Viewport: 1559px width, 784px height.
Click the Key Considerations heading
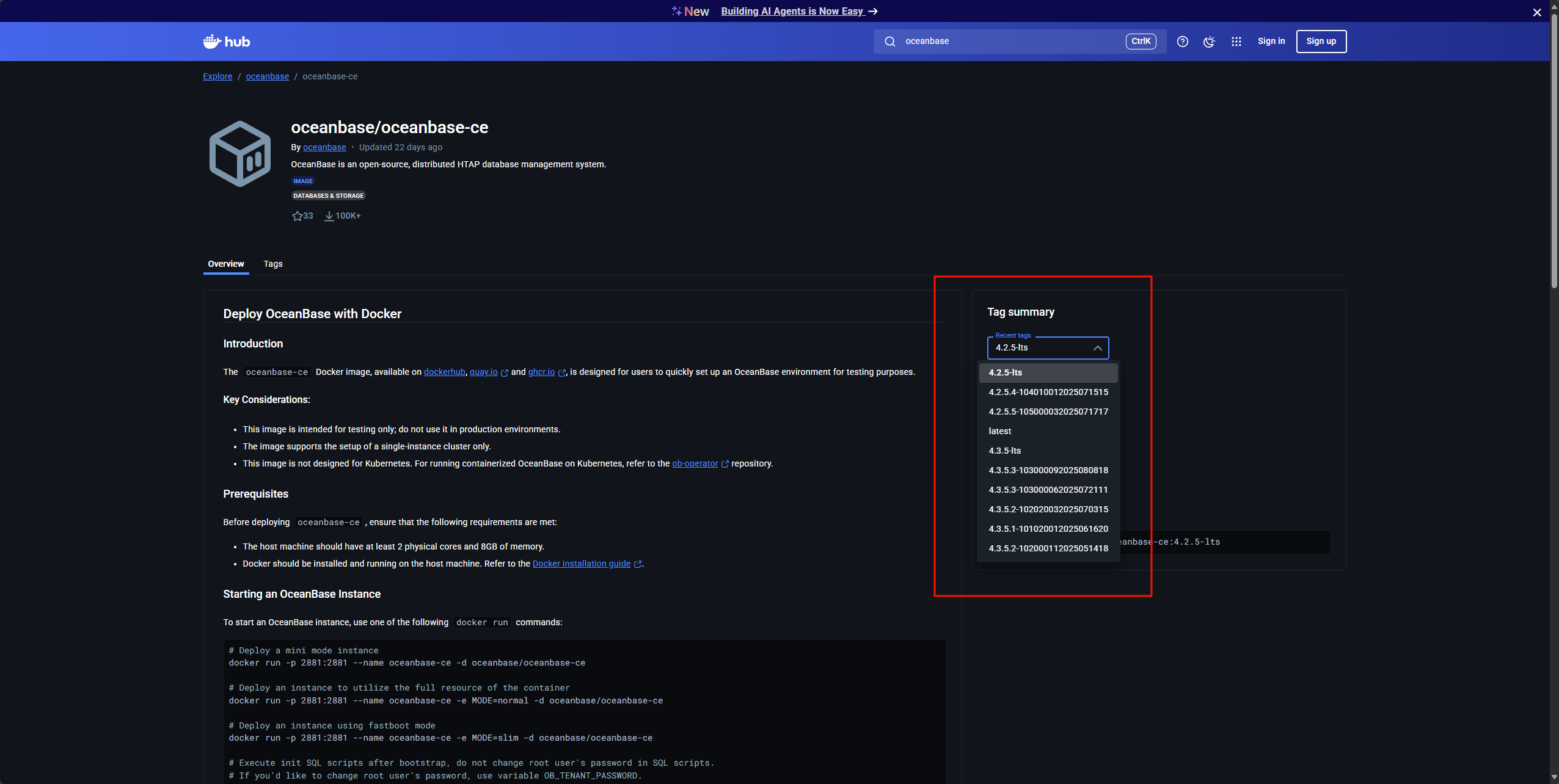(266, 399)
